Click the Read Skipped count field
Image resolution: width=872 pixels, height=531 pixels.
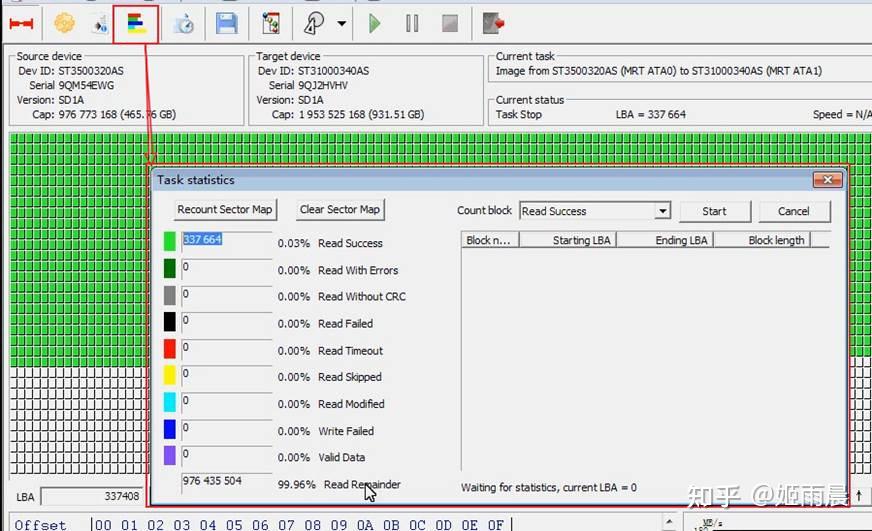[x=227, y=376]
